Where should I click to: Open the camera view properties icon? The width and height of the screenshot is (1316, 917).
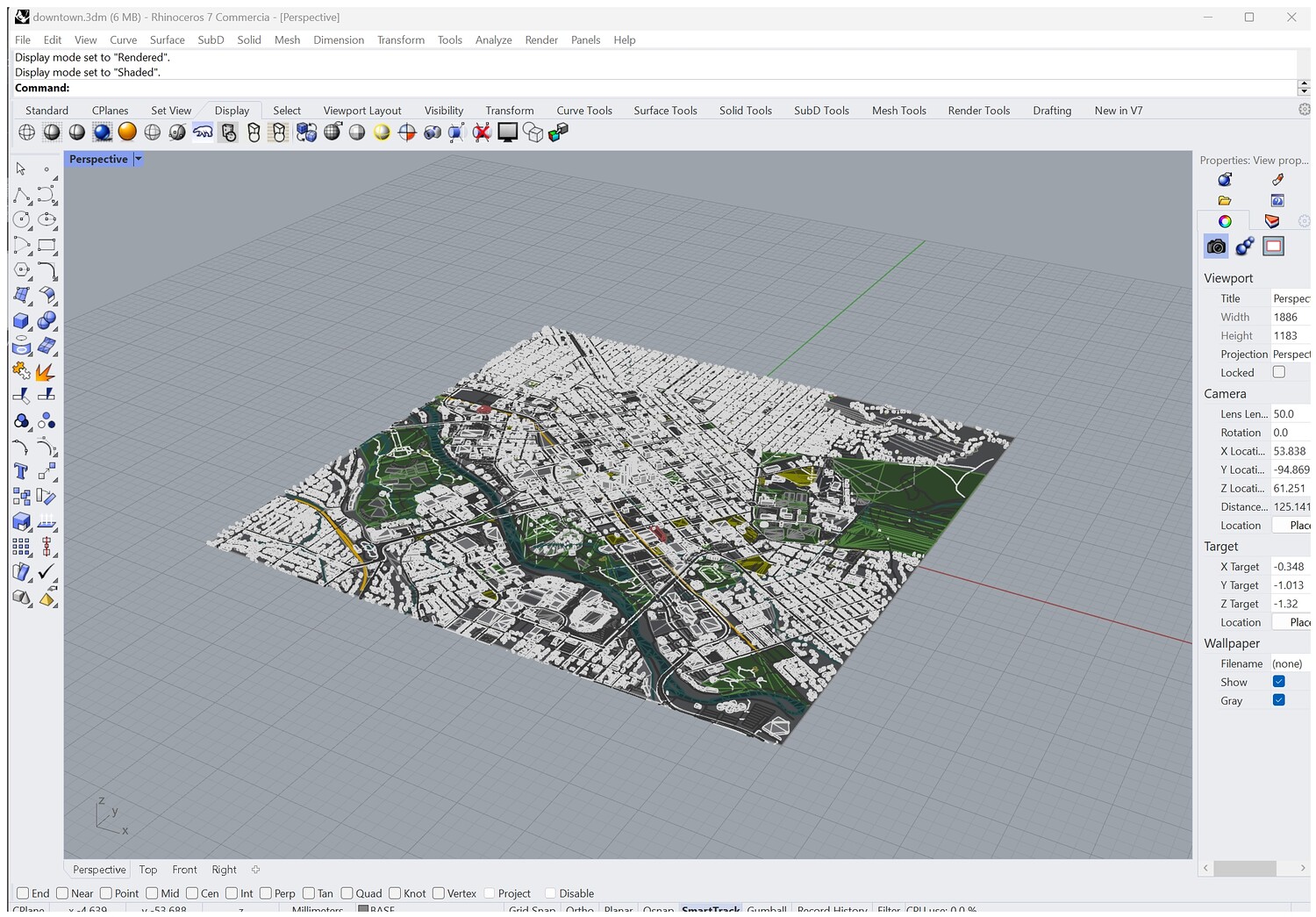[1216, 247]
